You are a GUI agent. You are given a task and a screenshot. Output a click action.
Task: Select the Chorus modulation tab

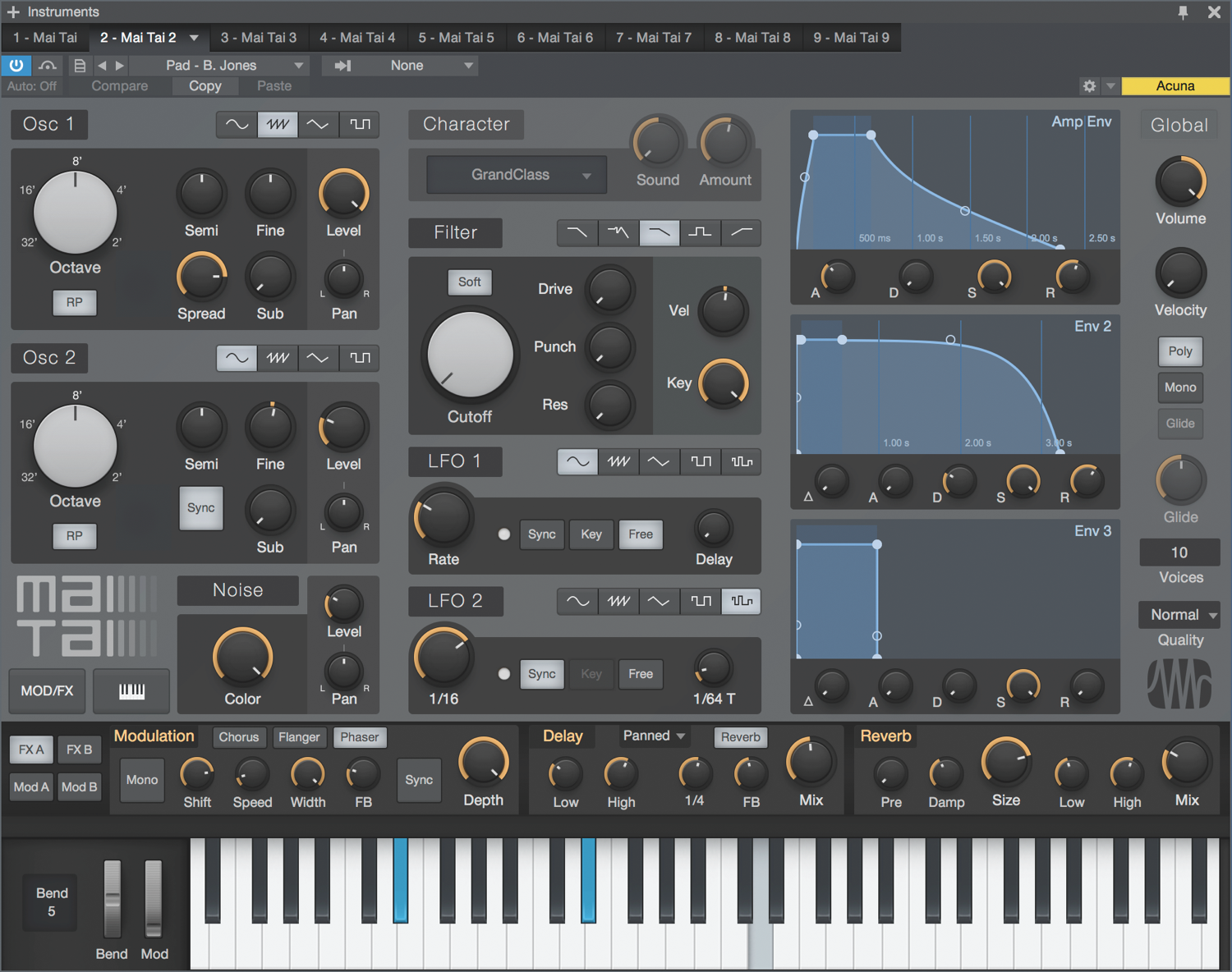239,737
